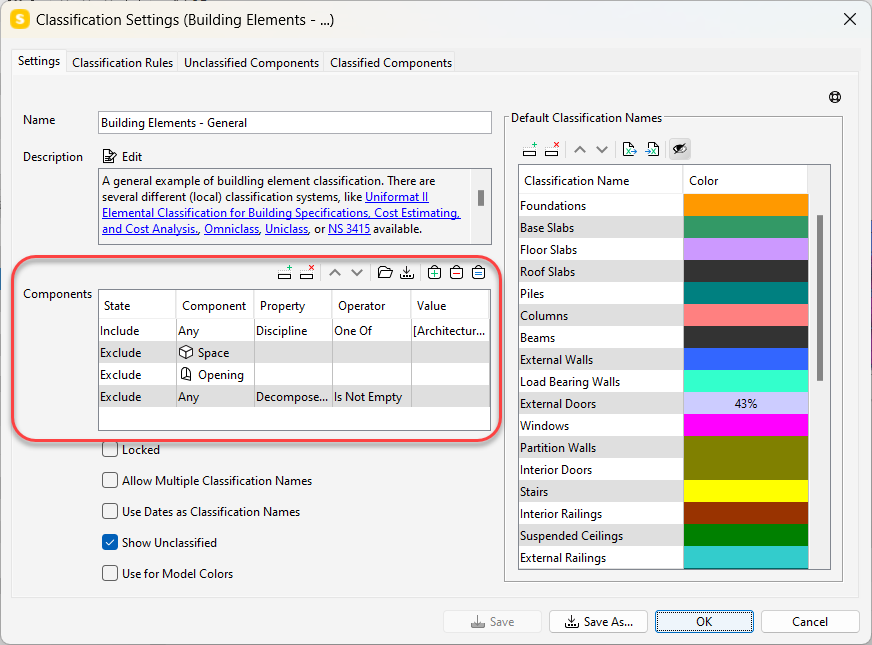Click the import from Excel icon

[x=652, y=149]
